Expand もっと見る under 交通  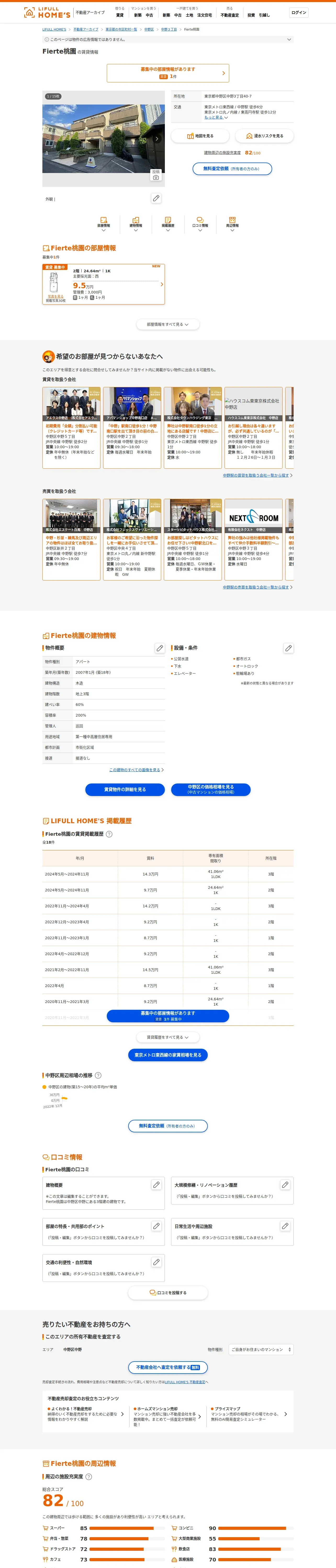[x=216, y=118]
